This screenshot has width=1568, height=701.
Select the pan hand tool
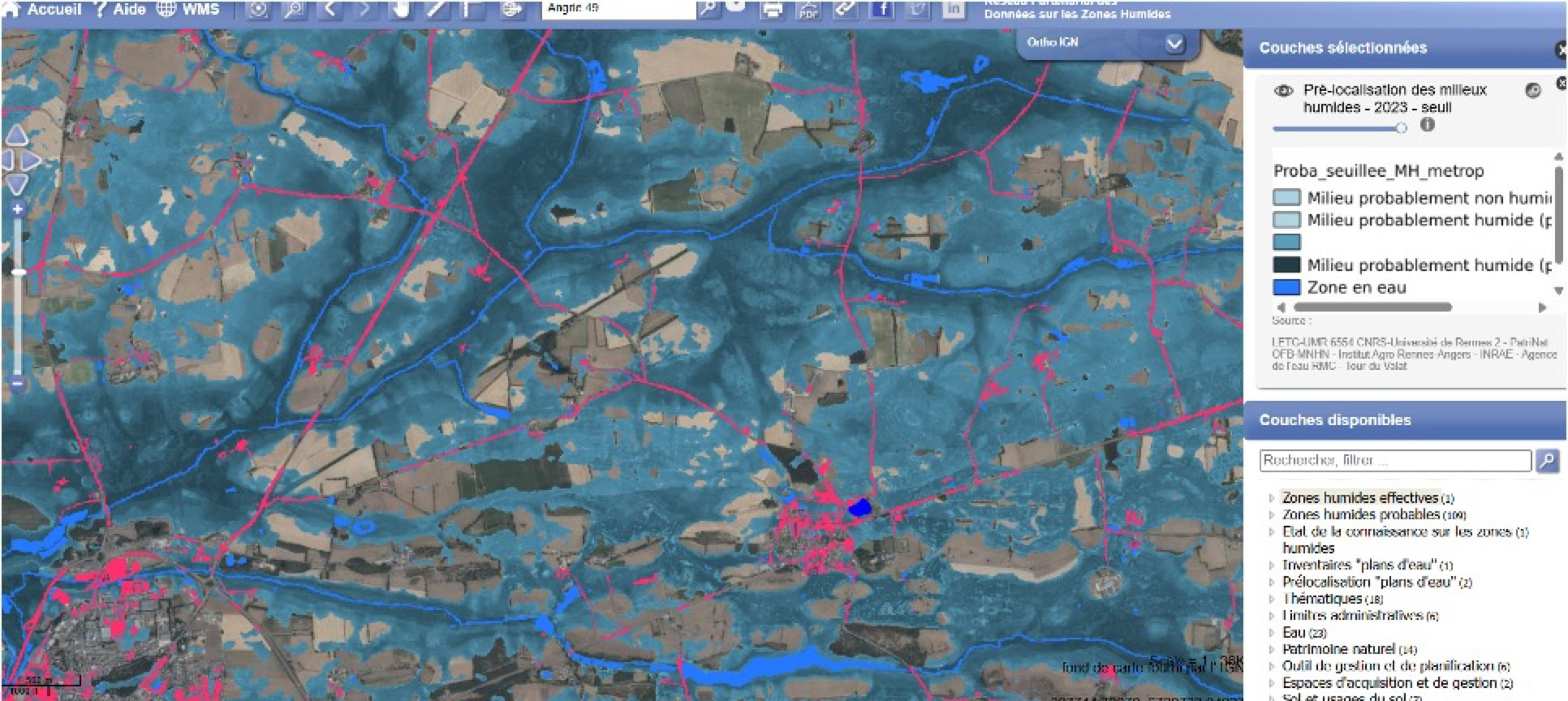400,10
